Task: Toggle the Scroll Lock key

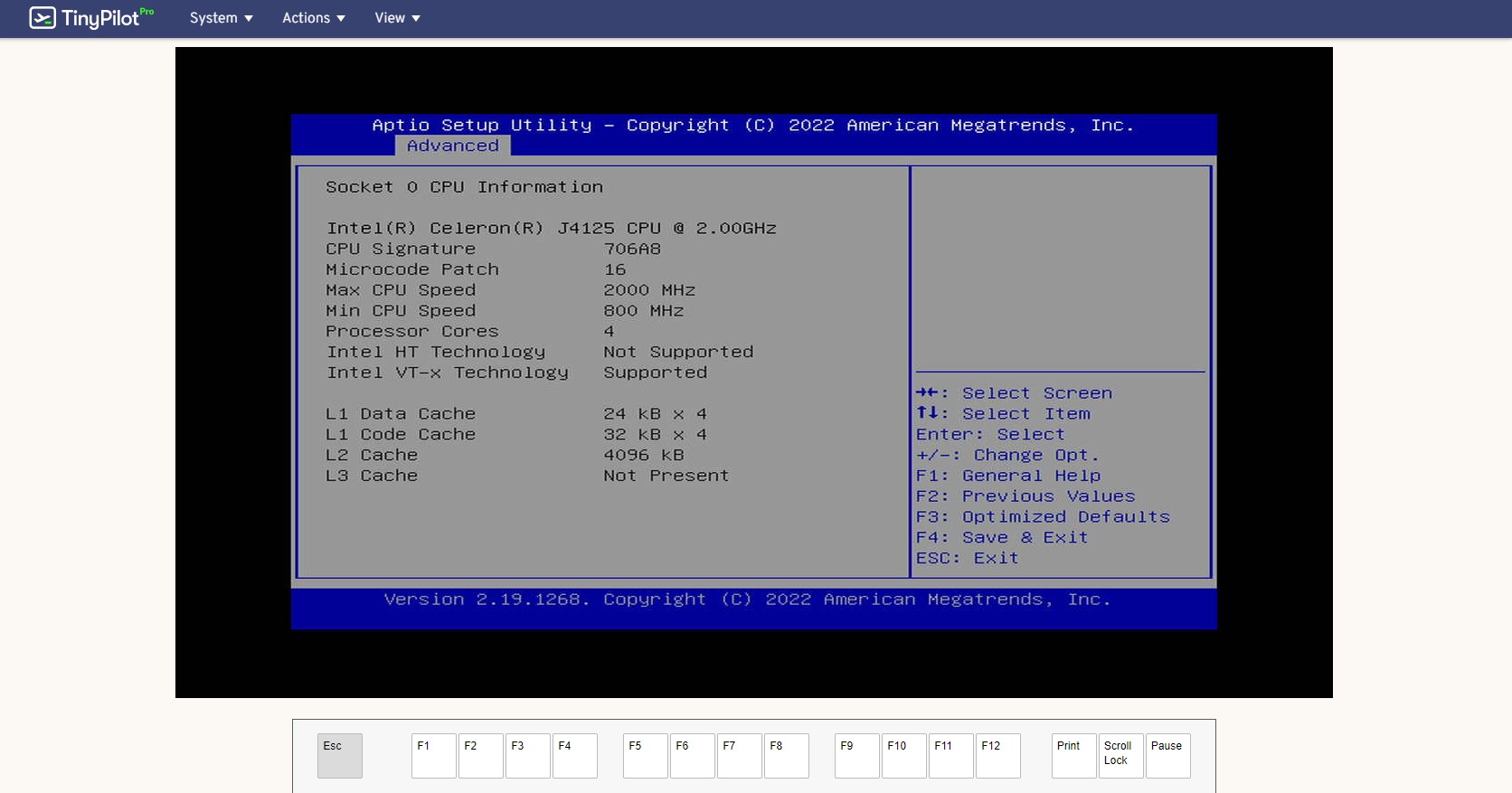Action: (1120, 755)
